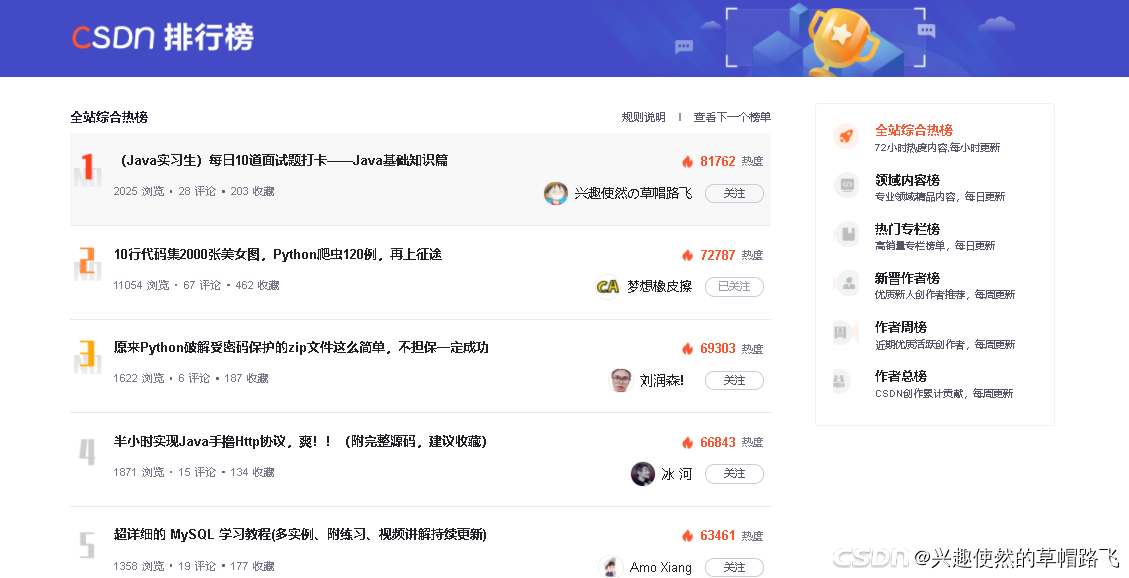The height and width of the screenshot is (578, 1129).
Task: Unfollow 梦想橡皮擦 via 已关注 button
Action: click(x=734, y=286)
